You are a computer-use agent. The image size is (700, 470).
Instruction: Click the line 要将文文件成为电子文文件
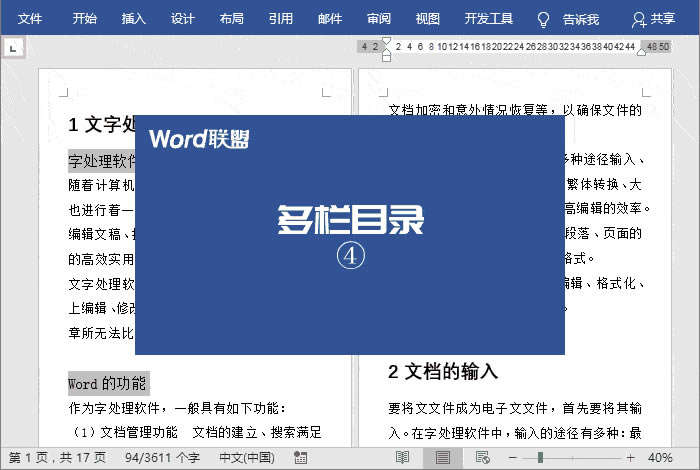(x=514, y=408)
